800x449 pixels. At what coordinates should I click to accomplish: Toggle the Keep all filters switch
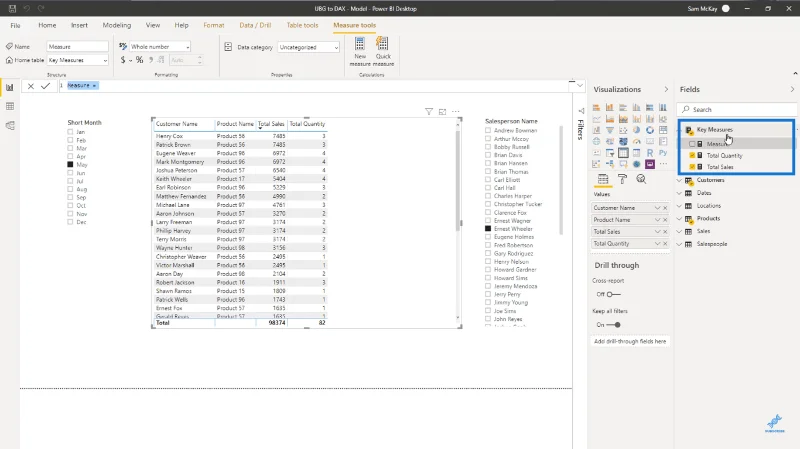614,325
